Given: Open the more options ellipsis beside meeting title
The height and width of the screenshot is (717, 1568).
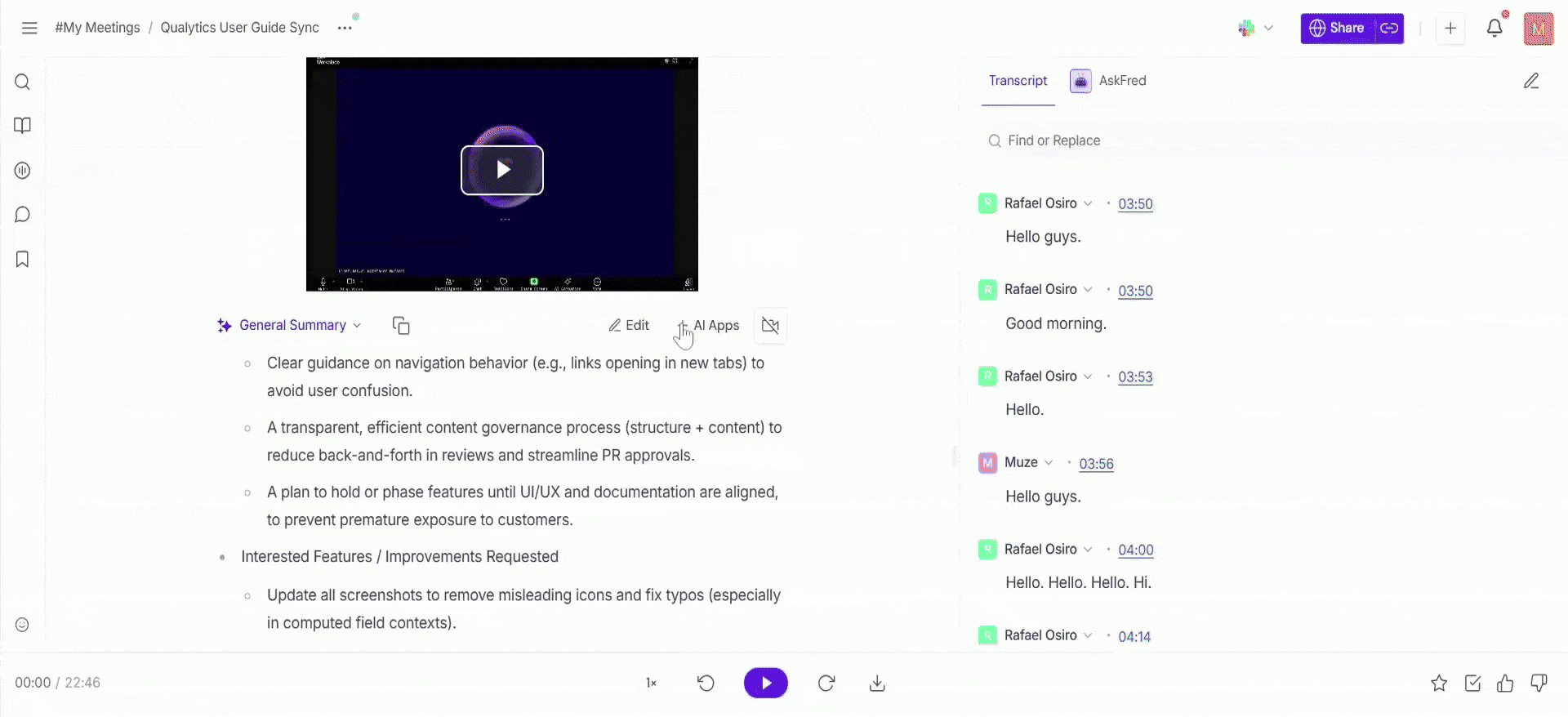Looking at the screenshot, I should 345,28.
